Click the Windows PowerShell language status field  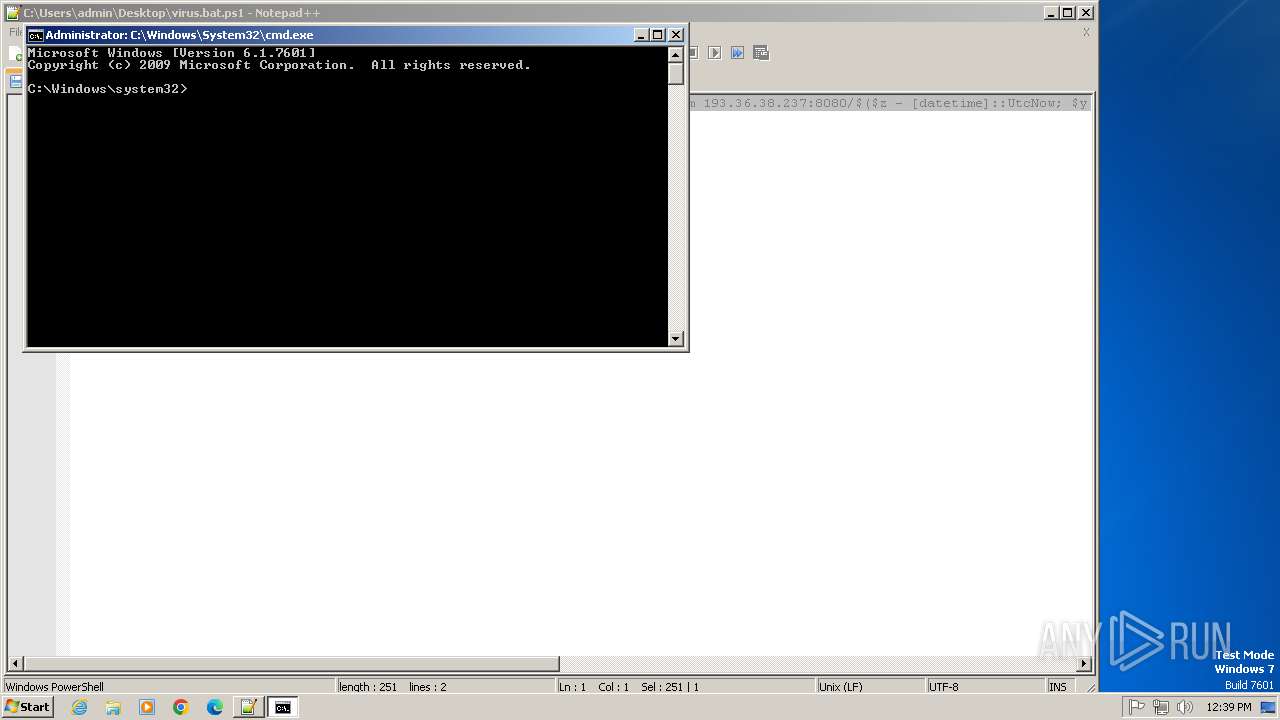click(x=168, y=687)
